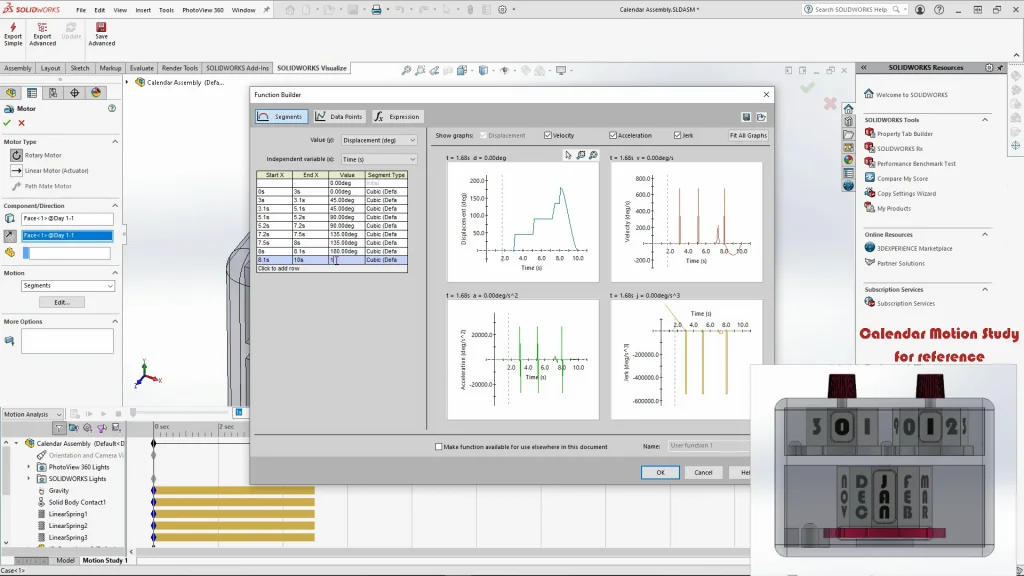Cancel the motor with the red X

click(x=21, y=123)
